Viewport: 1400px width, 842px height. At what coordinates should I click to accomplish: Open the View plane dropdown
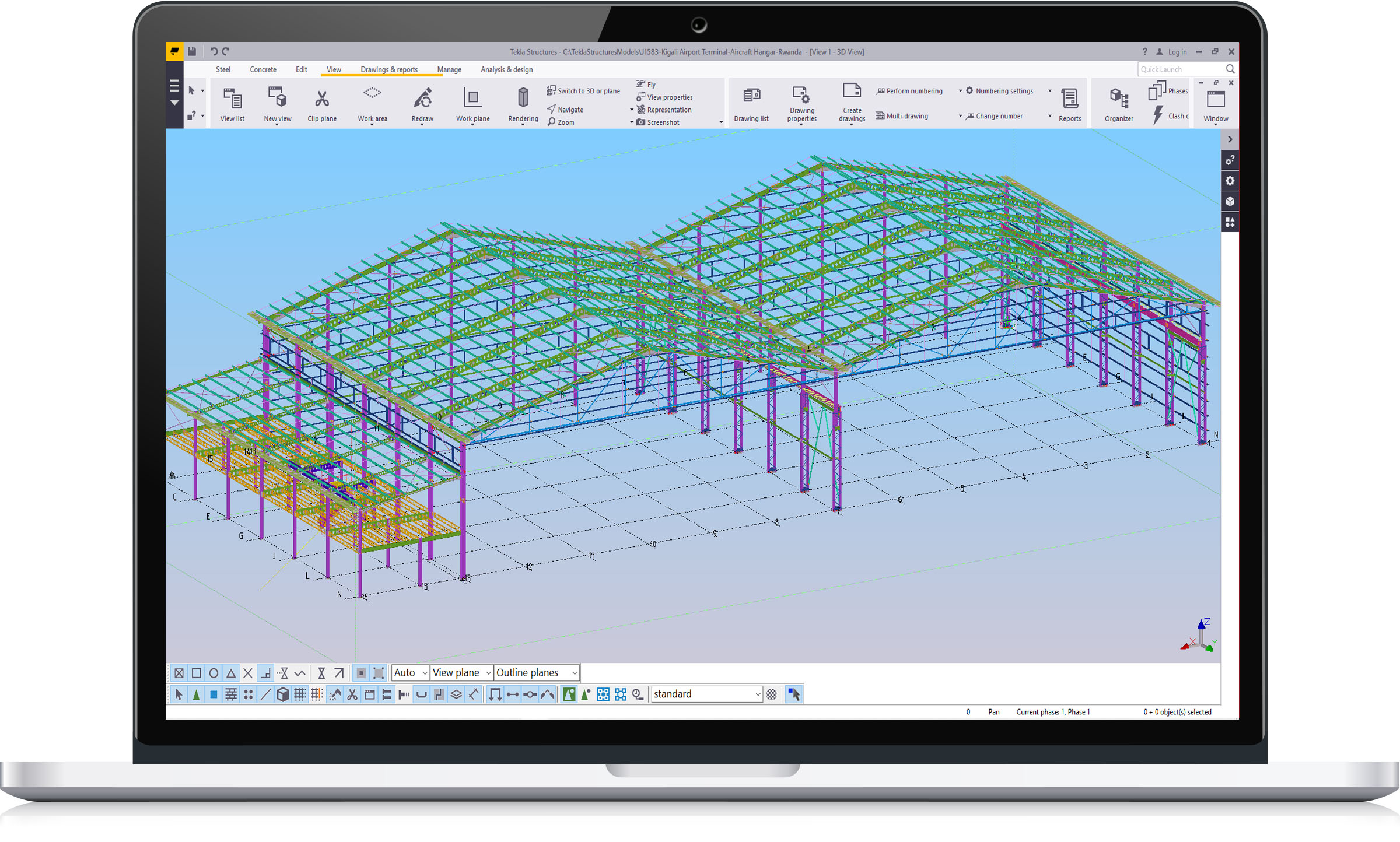[x=462, y=673]
